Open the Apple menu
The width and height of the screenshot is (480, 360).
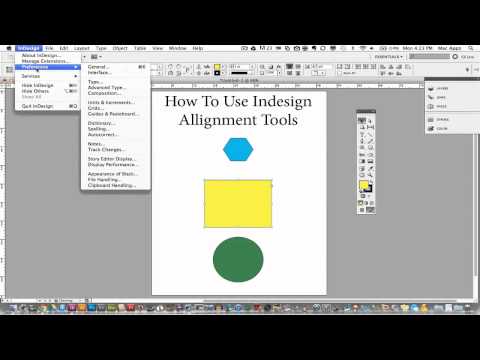[x=9, y=48]
